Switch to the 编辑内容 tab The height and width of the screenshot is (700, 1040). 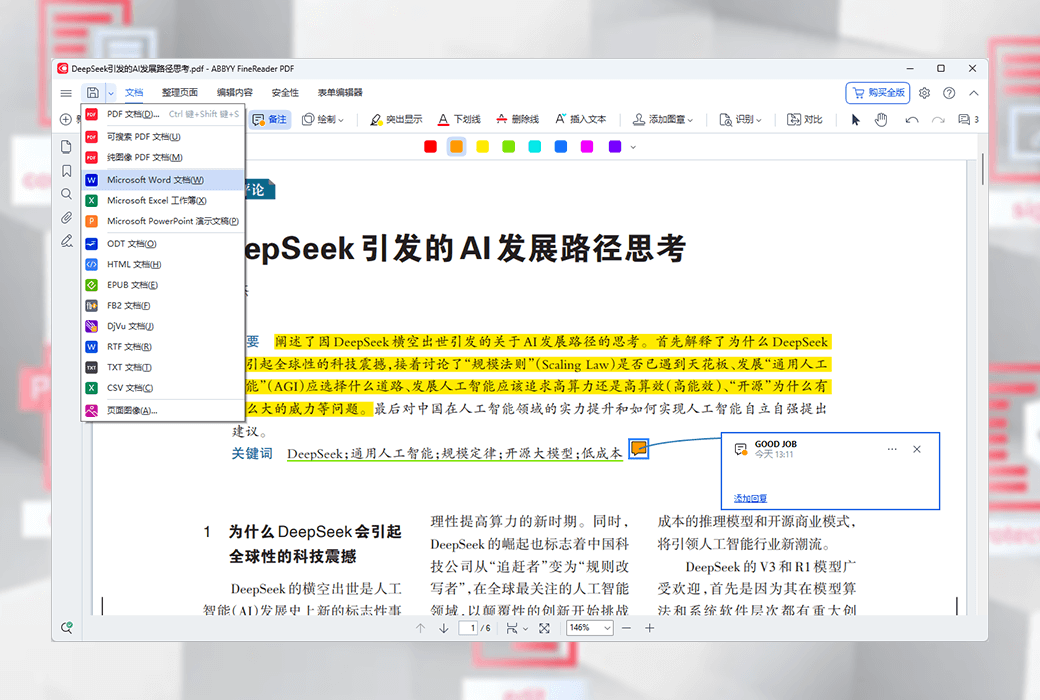click(235, 93)
